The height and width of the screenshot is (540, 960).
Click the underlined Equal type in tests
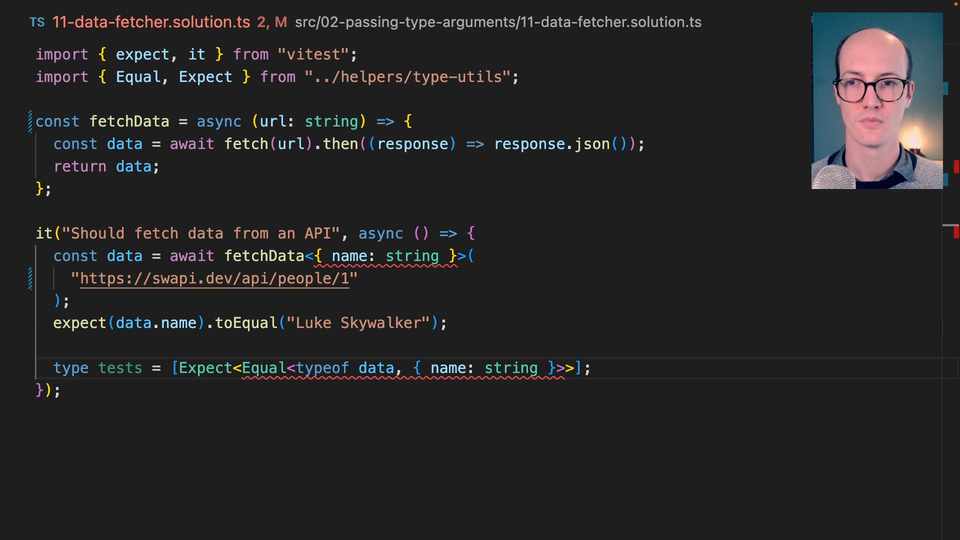[x=264, y=368]
